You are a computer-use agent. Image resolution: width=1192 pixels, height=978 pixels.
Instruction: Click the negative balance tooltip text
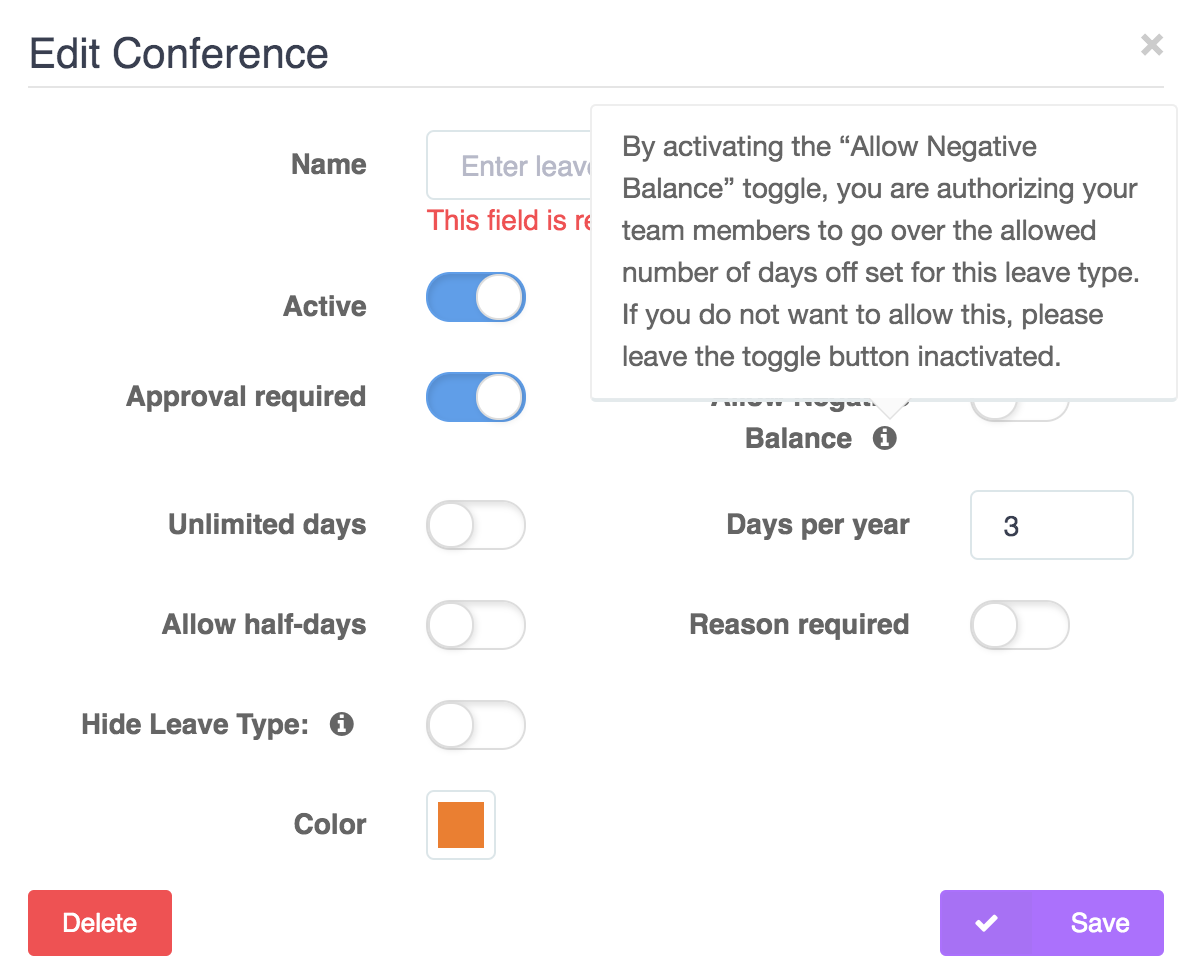[880, 251]
